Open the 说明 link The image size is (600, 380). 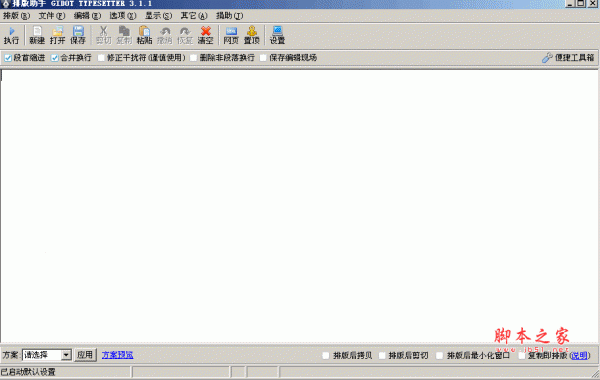(x=579, y=356)
